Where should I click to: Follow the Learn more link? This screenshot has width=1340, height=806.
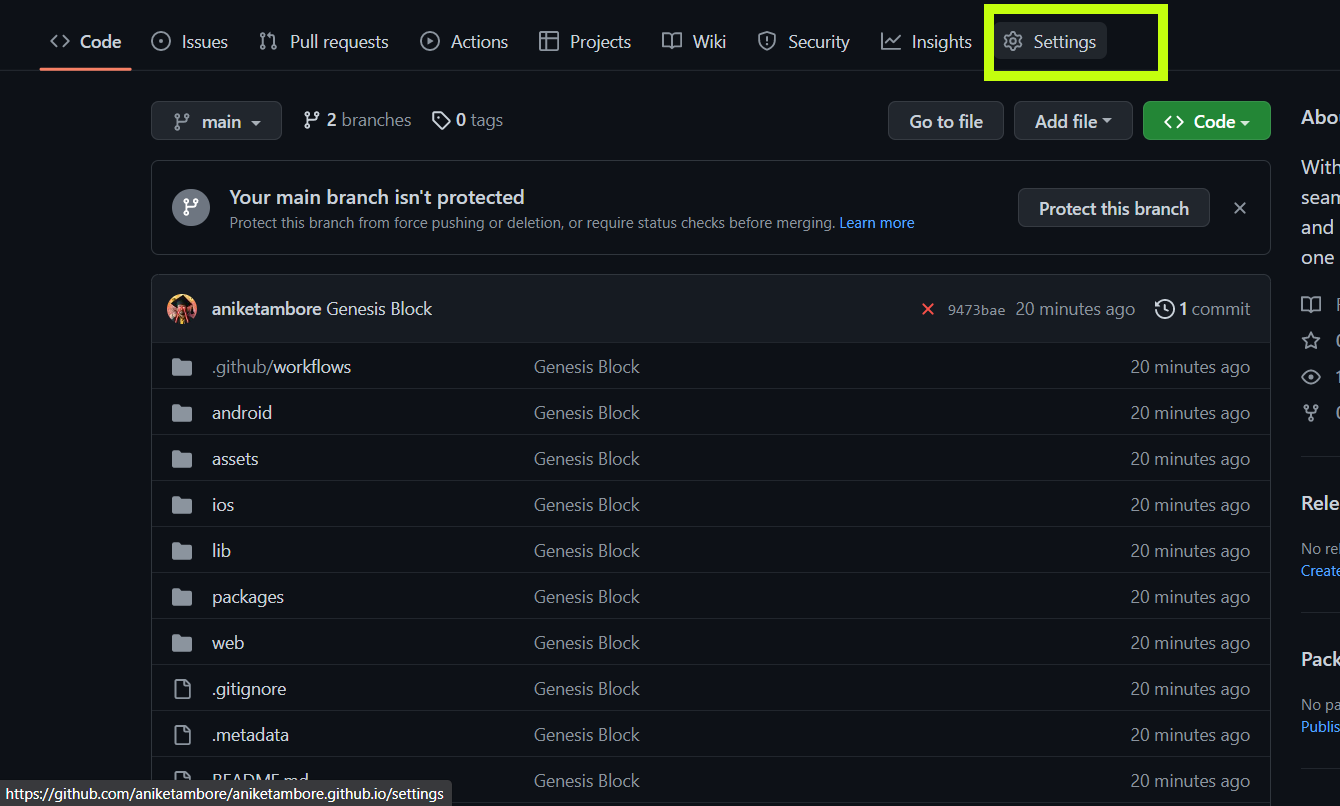tap(877, 223)
